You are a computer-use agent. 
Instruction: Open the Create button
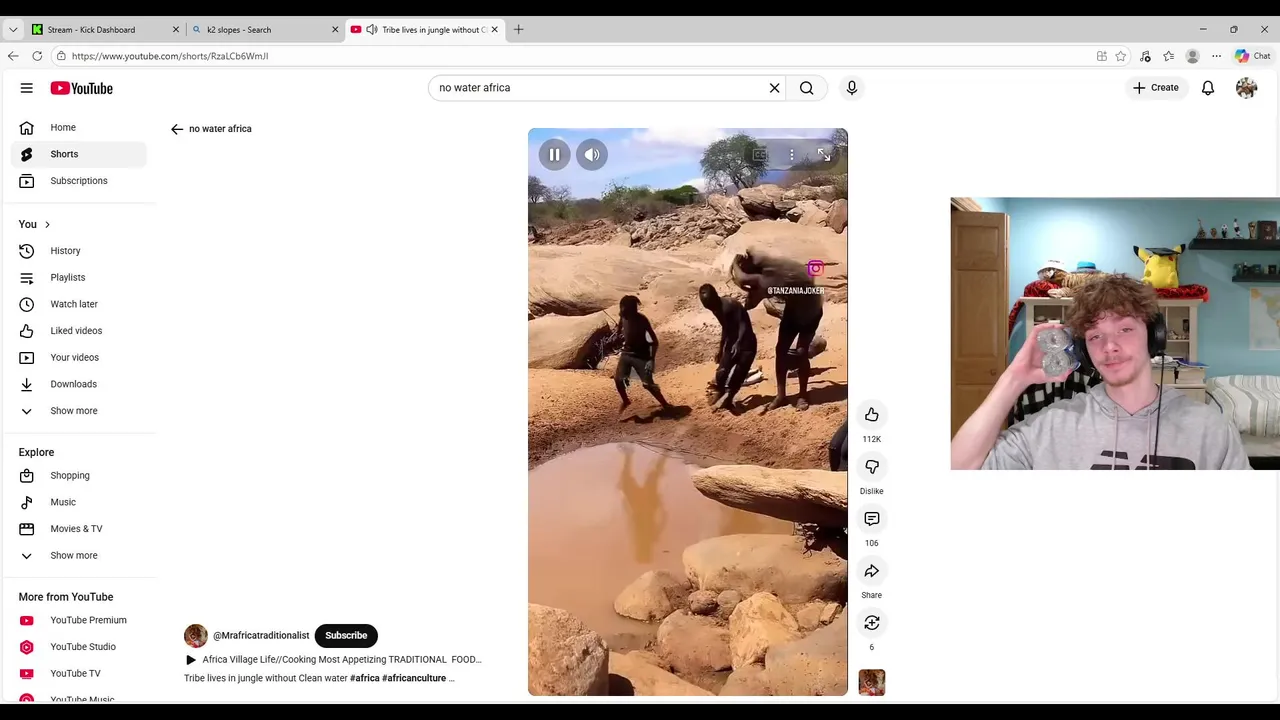click(1155, 88)
